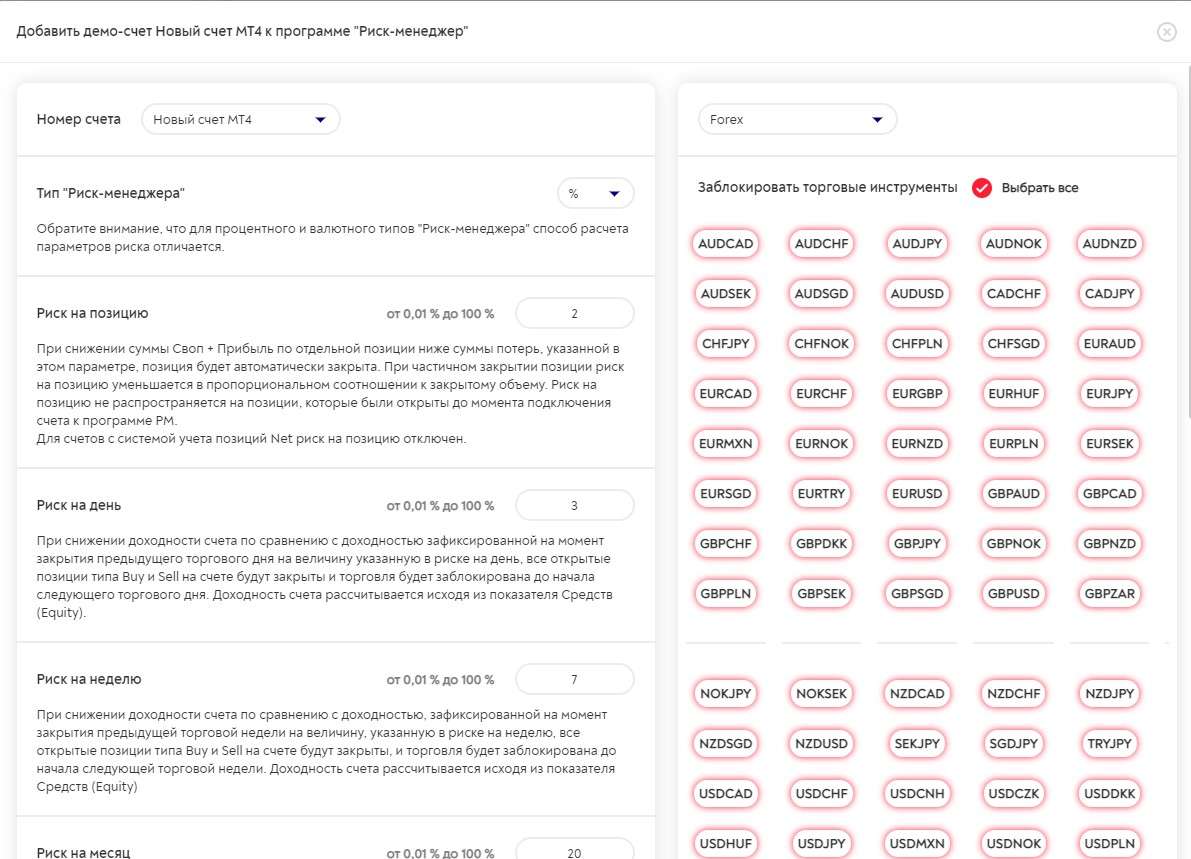The height and width of the screenshot is (859, 1191).
Task: Toggle blocking of the AUDNZD instrument
Action: [1110, 244]
